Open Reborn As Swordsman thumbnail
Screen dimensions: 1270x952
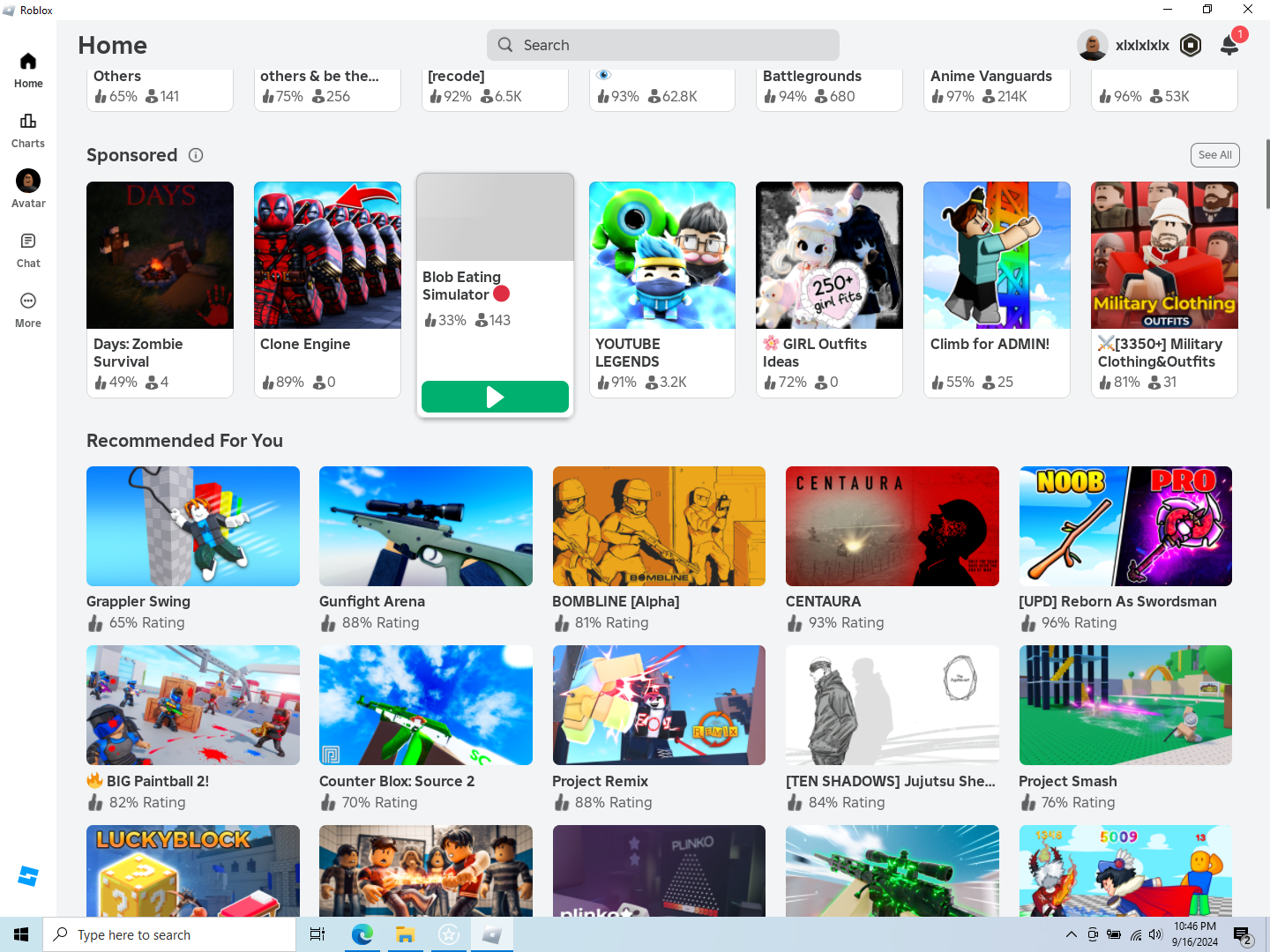click(x=1125, y=526)
